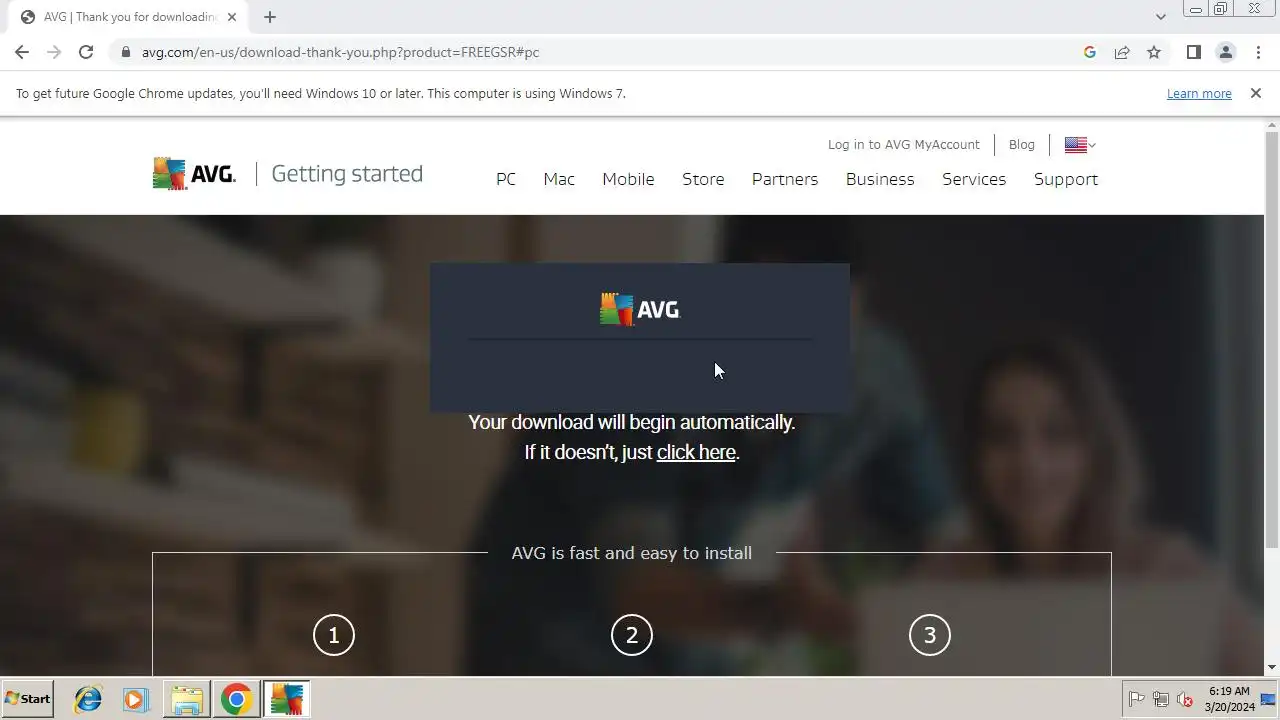The image size is (1280, 720).
Task: Open the Store menu
Action: (703, 179)
